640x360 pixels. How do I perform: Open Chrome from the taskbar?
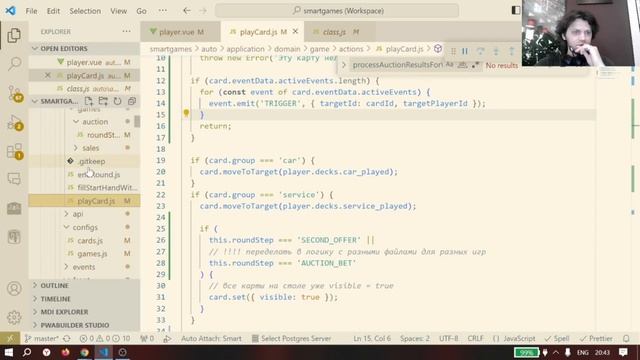point(84,352)
